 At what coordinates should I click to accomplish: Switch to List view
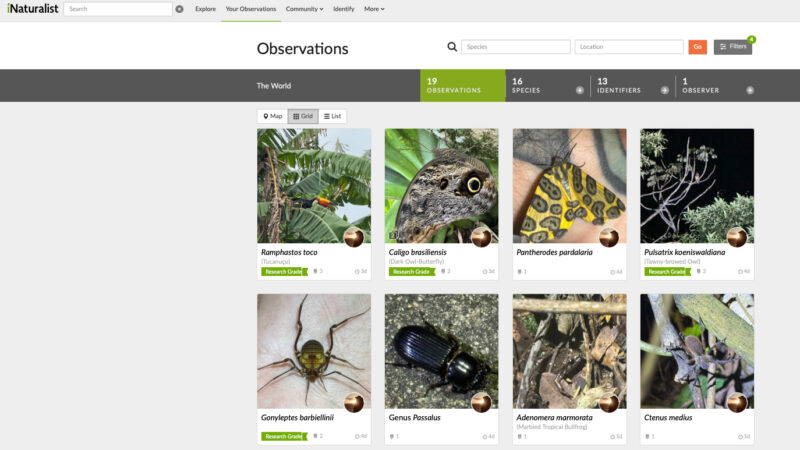tap(333, 116)
